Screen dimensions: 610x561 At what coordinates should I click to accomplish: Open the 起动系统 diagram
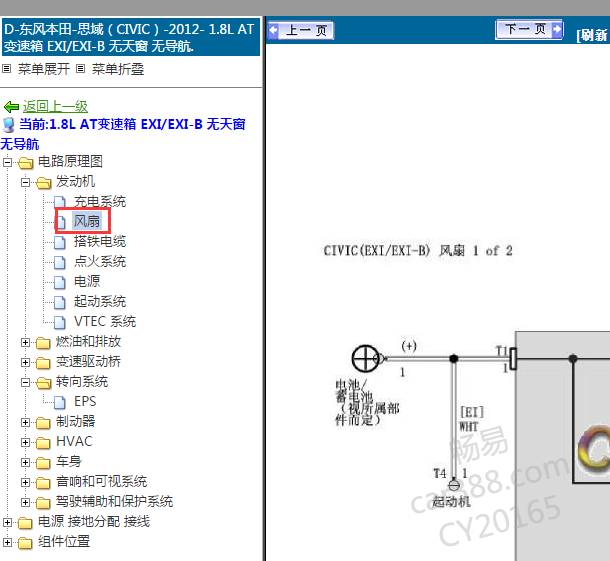[x=100, y=302]
